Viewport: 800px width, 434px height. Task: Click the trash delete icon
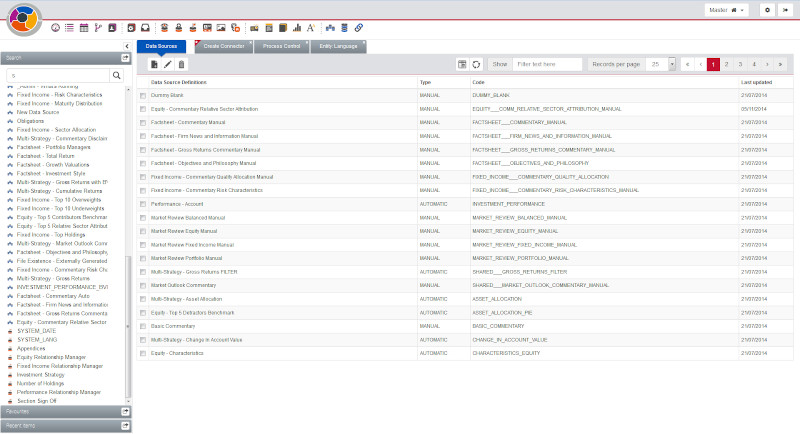click(x=181, y=64)
